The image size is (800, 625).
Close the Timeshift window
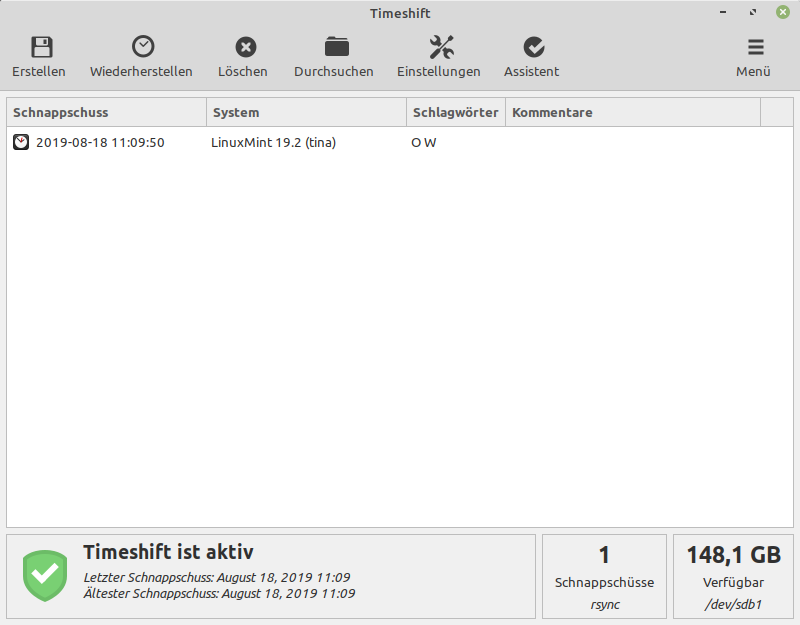click(783, 12)
